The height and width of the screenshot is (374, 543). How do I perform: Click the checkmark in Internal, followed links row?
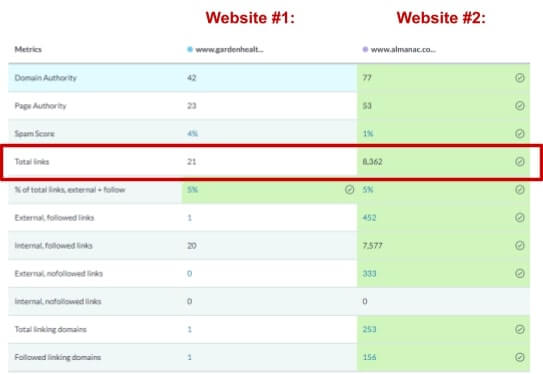point(519,246)
